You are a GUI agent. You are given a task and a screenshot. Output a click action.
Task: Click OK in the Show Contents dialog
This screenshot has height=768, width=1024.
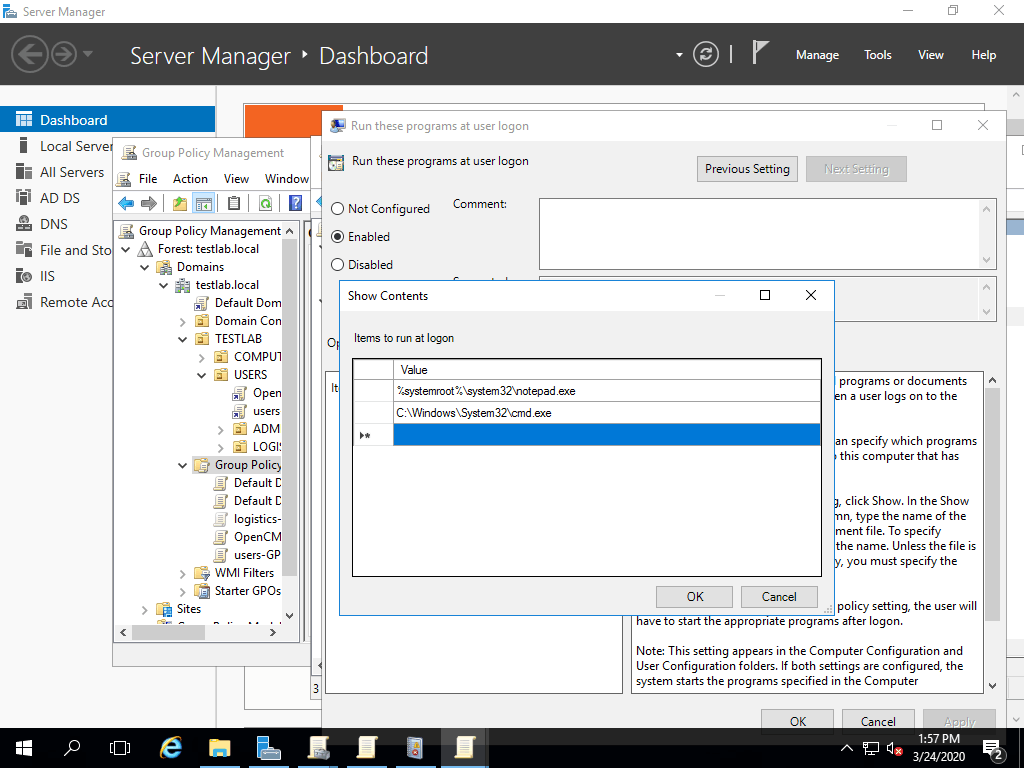click(695, 596)
